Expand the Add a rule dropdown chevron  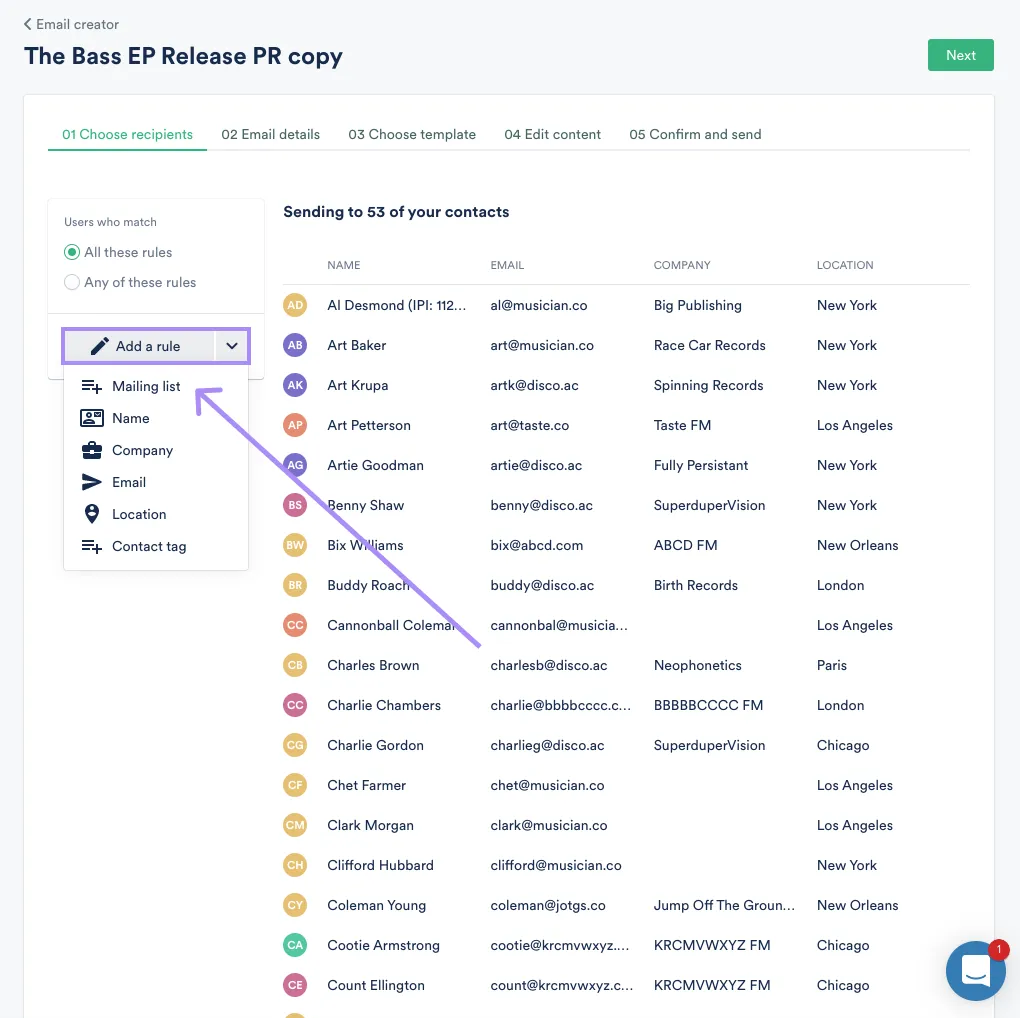232,345
